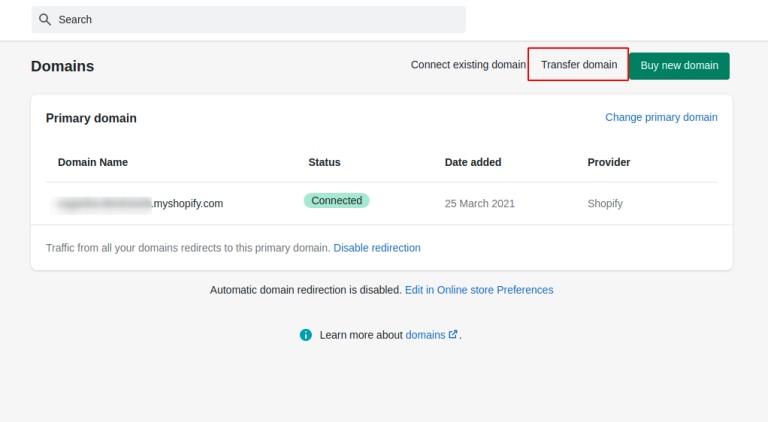Click the Primary domain card heading
Viewport: 768px width, 422px height.
coord(91,118)
